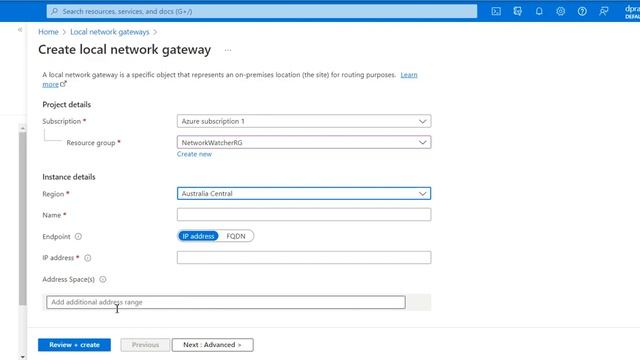
Task: Click the Review + create button
Action: (74, 345)
